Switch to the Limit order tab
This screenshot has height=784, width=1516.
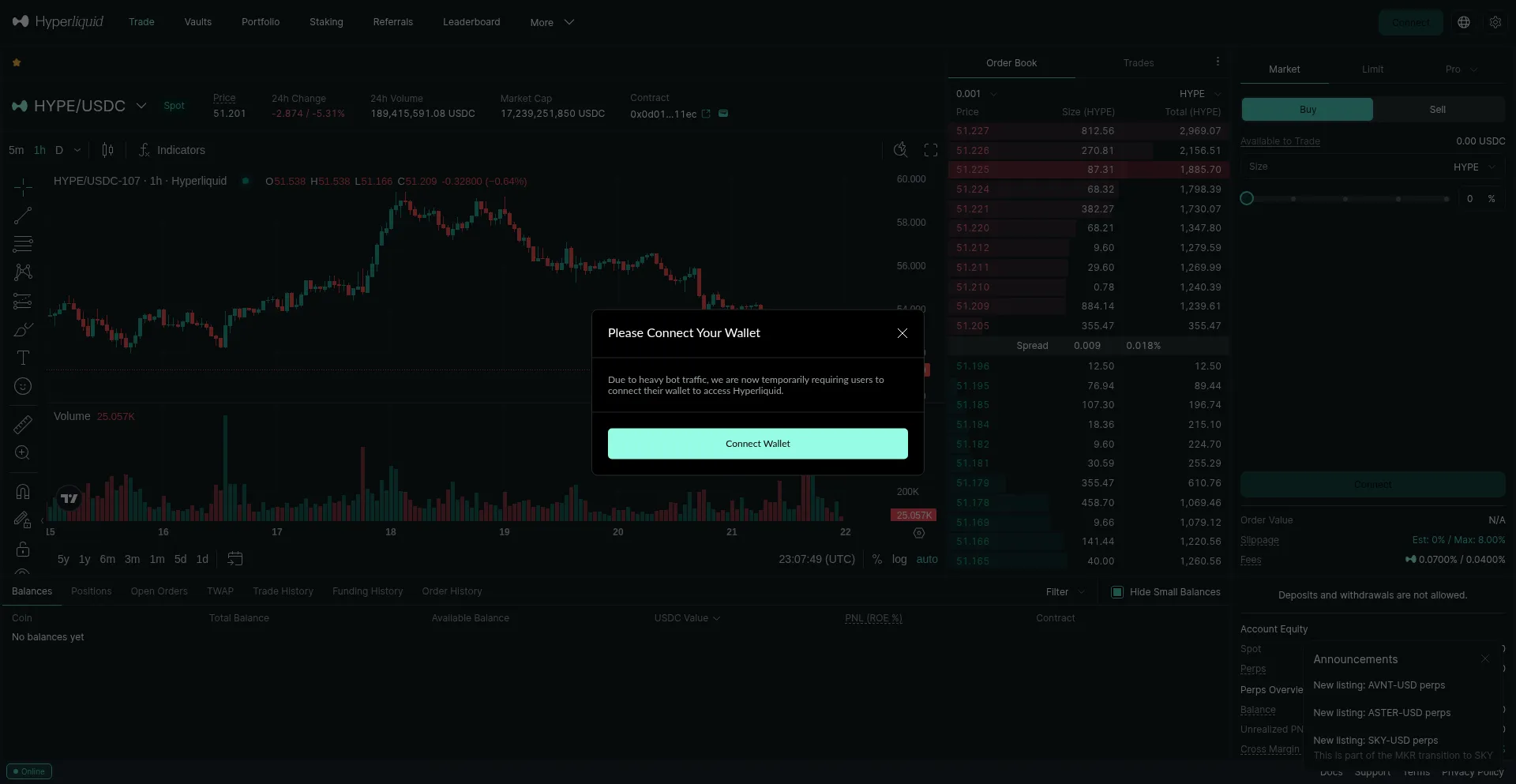[1372, 69]
